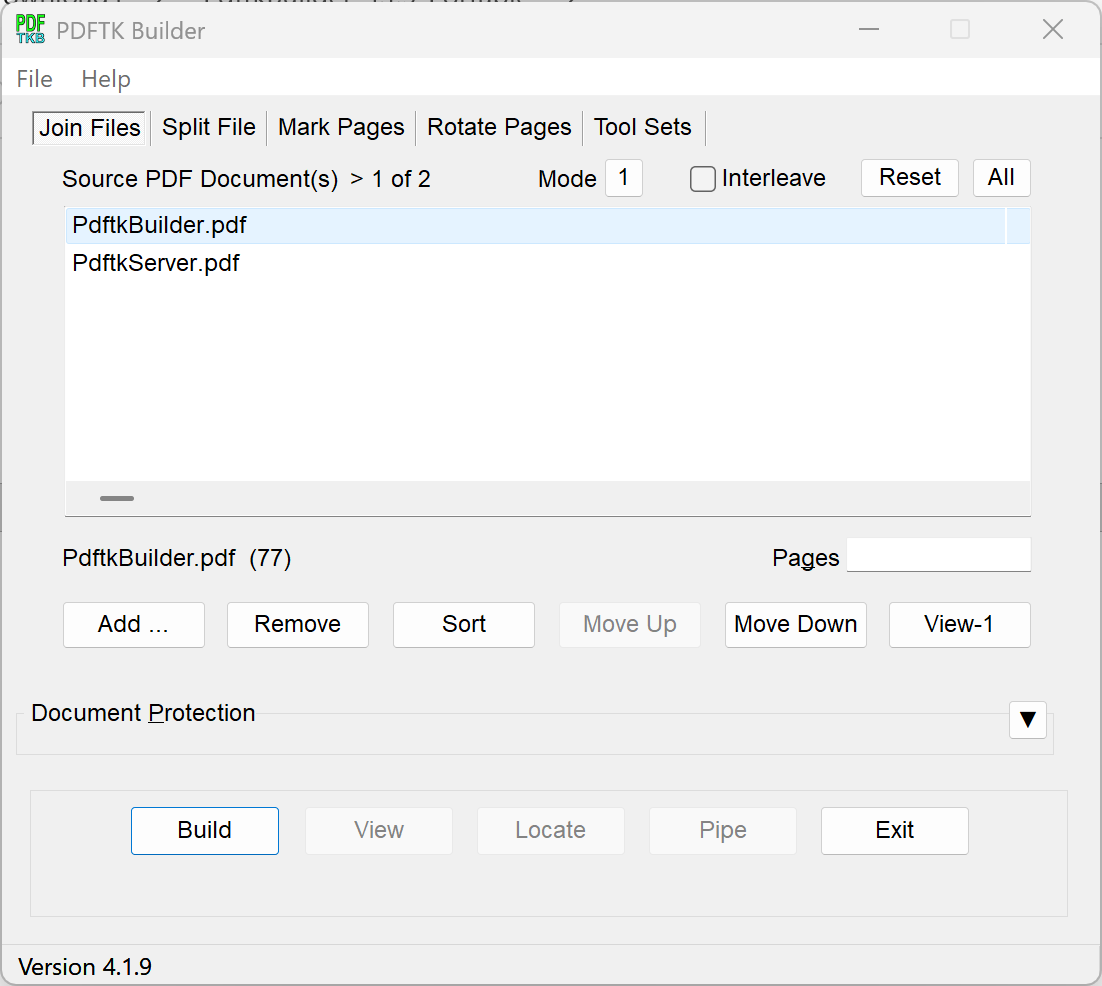The height and width of the screenshot is (986, 1102).
Task: Move the selected file down
Action: click(795, 624)
